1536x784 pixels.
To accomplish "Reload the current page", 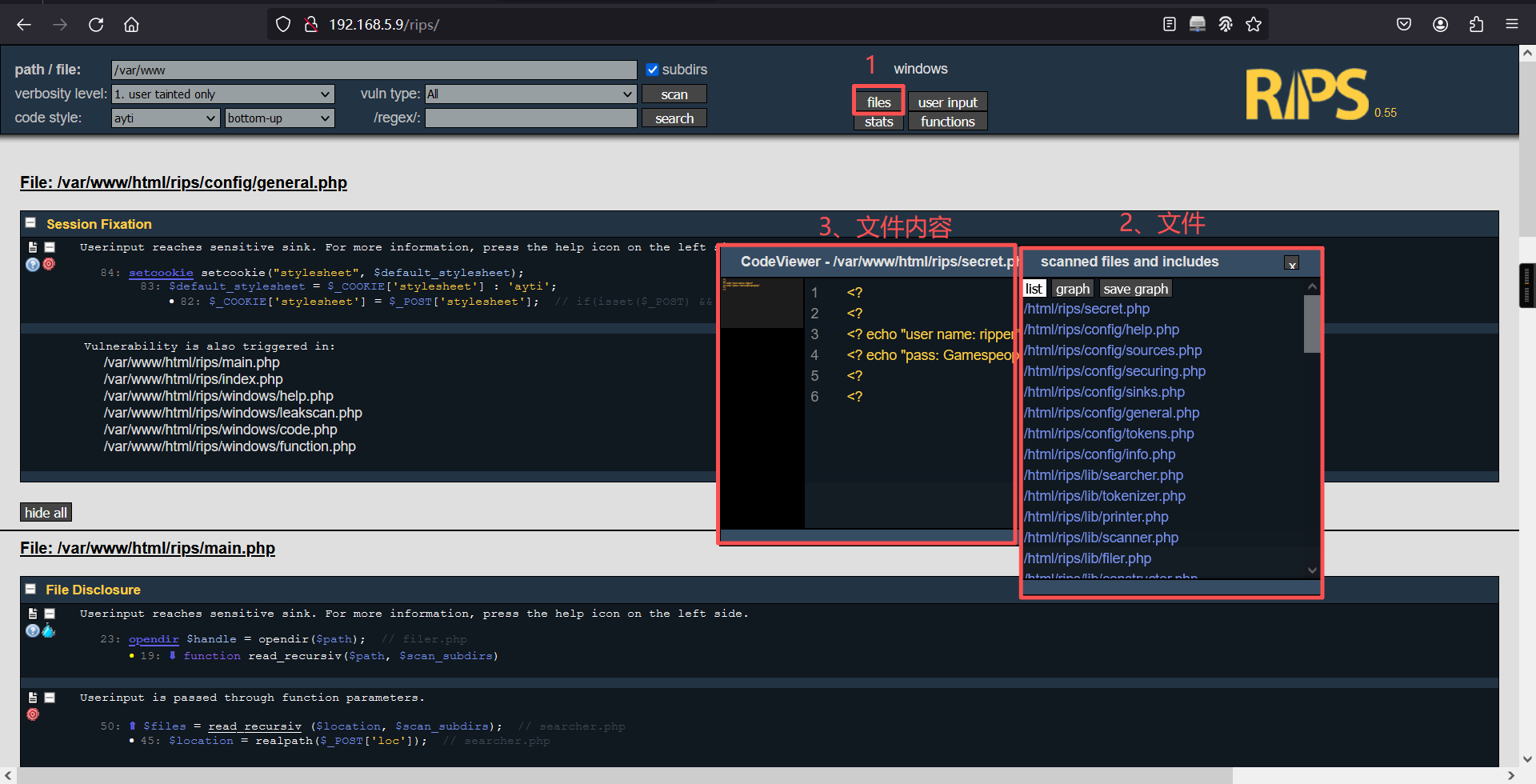I will point(96,25).
